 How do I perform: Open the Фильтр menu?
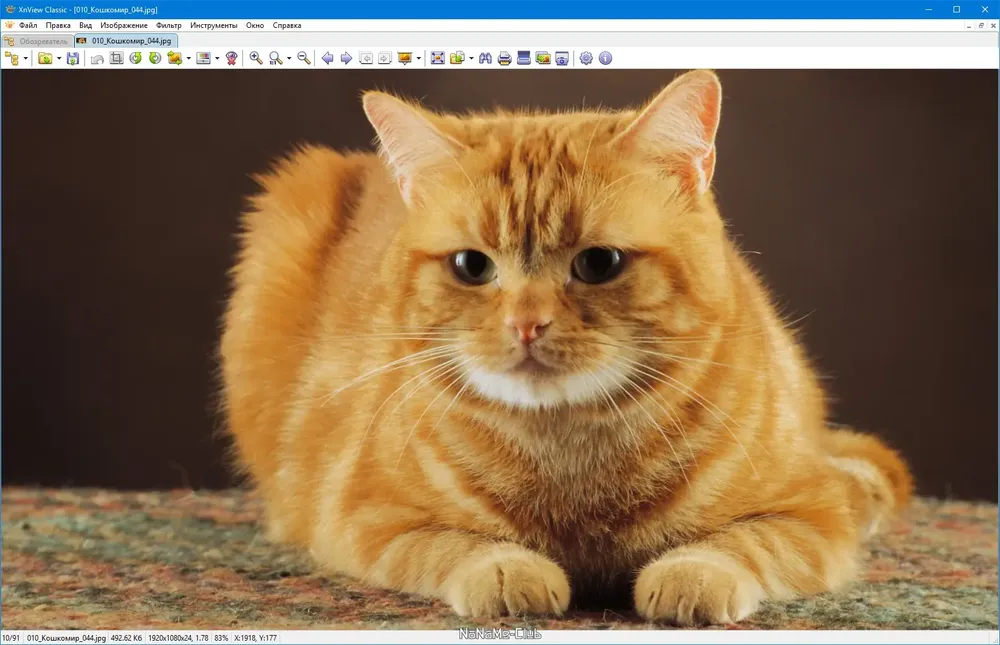(x=168, y=26)
